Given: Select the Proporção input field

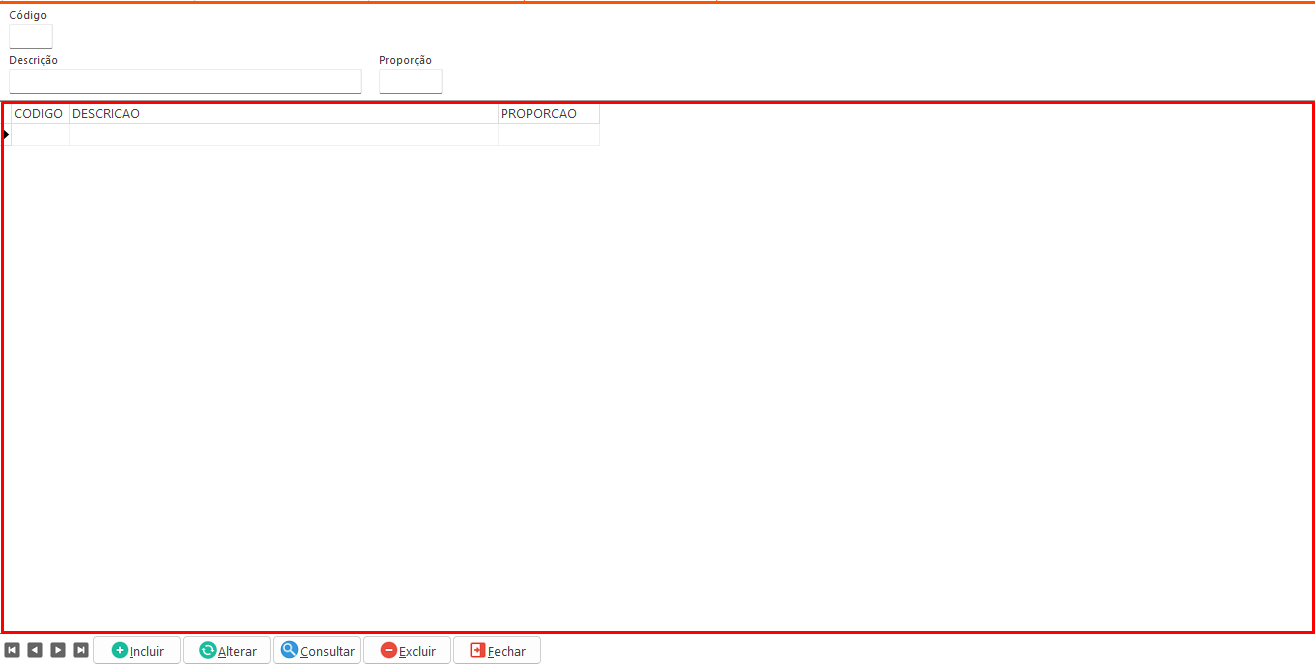Looking at the screenshot, I should click(x=410, y=82).
